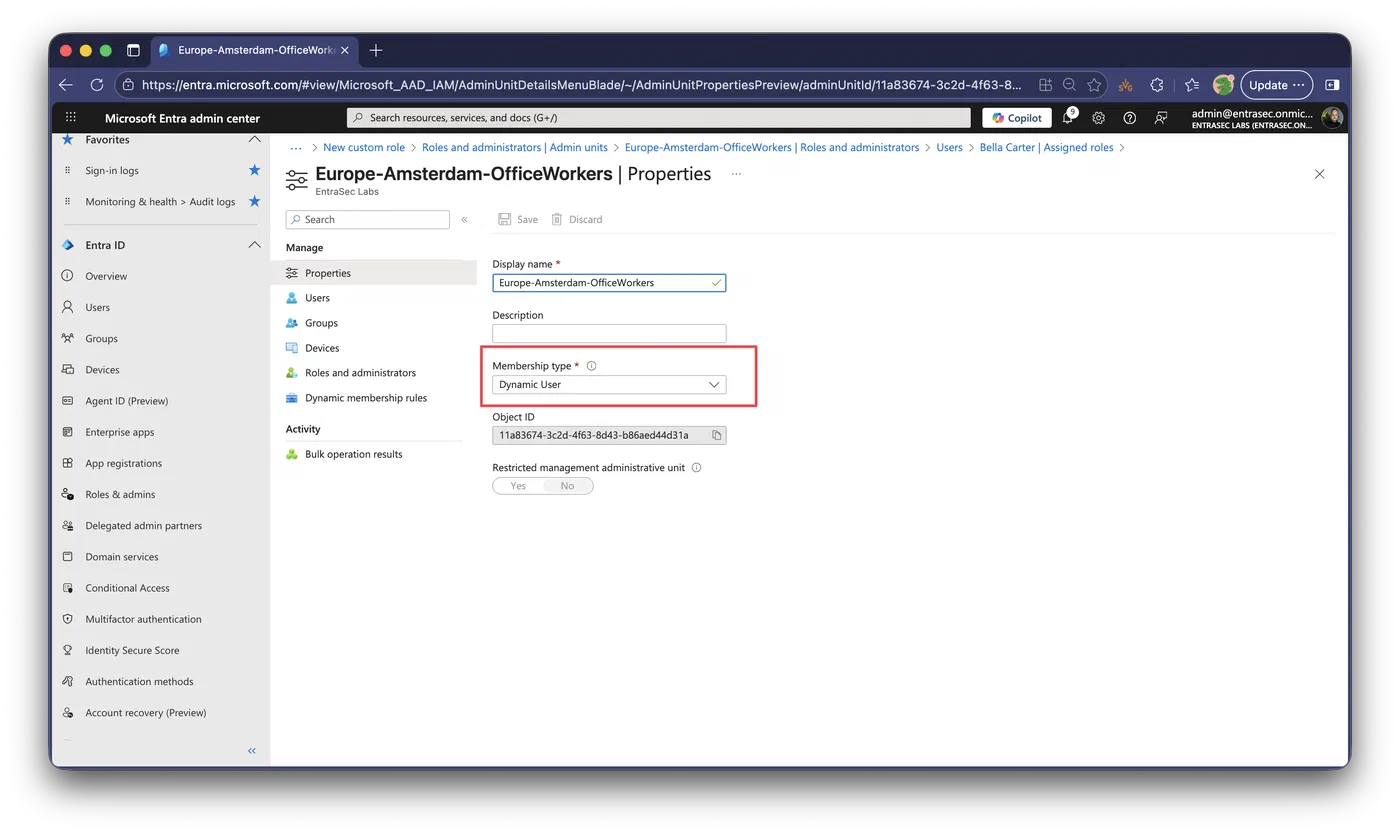
Task: Close the Properties blade
Action: (x=1319, y=174)
